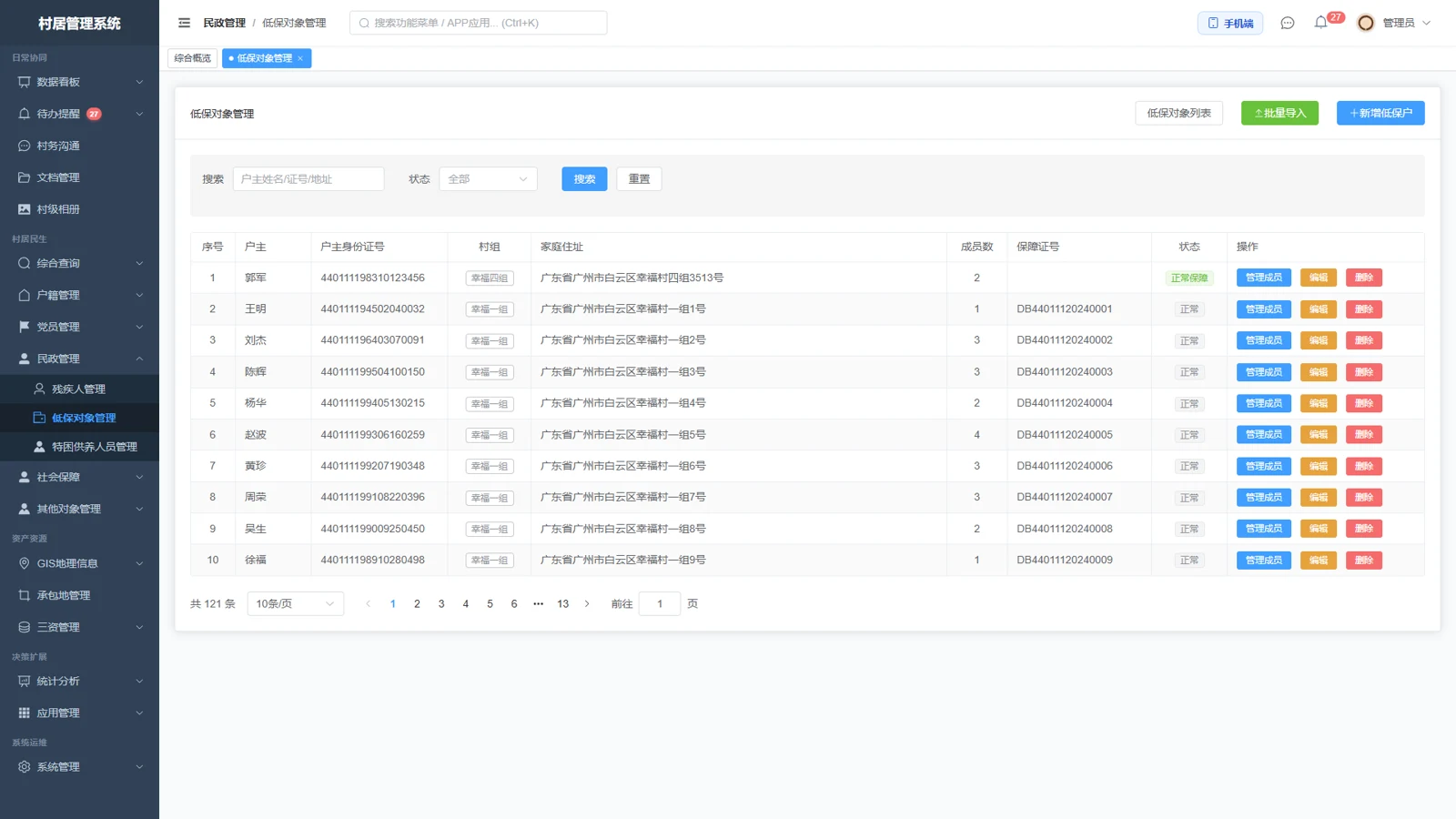Open 应用管理 grid item in sidebar

[79, 713]
